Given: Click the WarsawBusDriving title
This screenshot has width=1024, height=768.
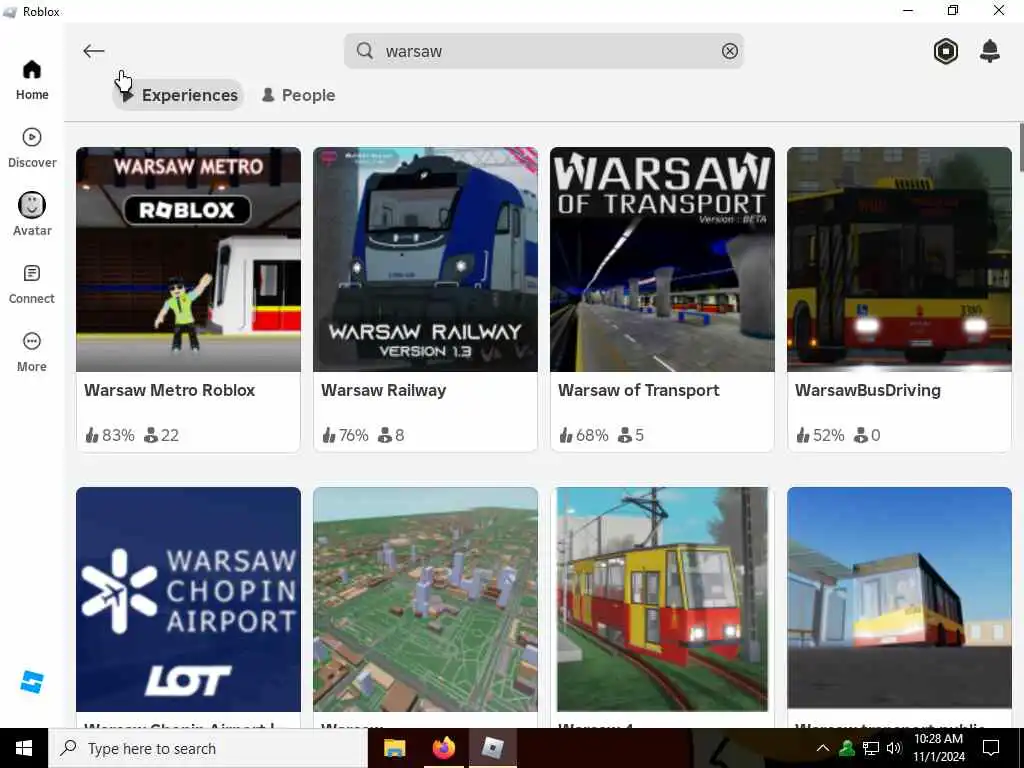Looking at the screenshot, I should (x=867, y=391).
